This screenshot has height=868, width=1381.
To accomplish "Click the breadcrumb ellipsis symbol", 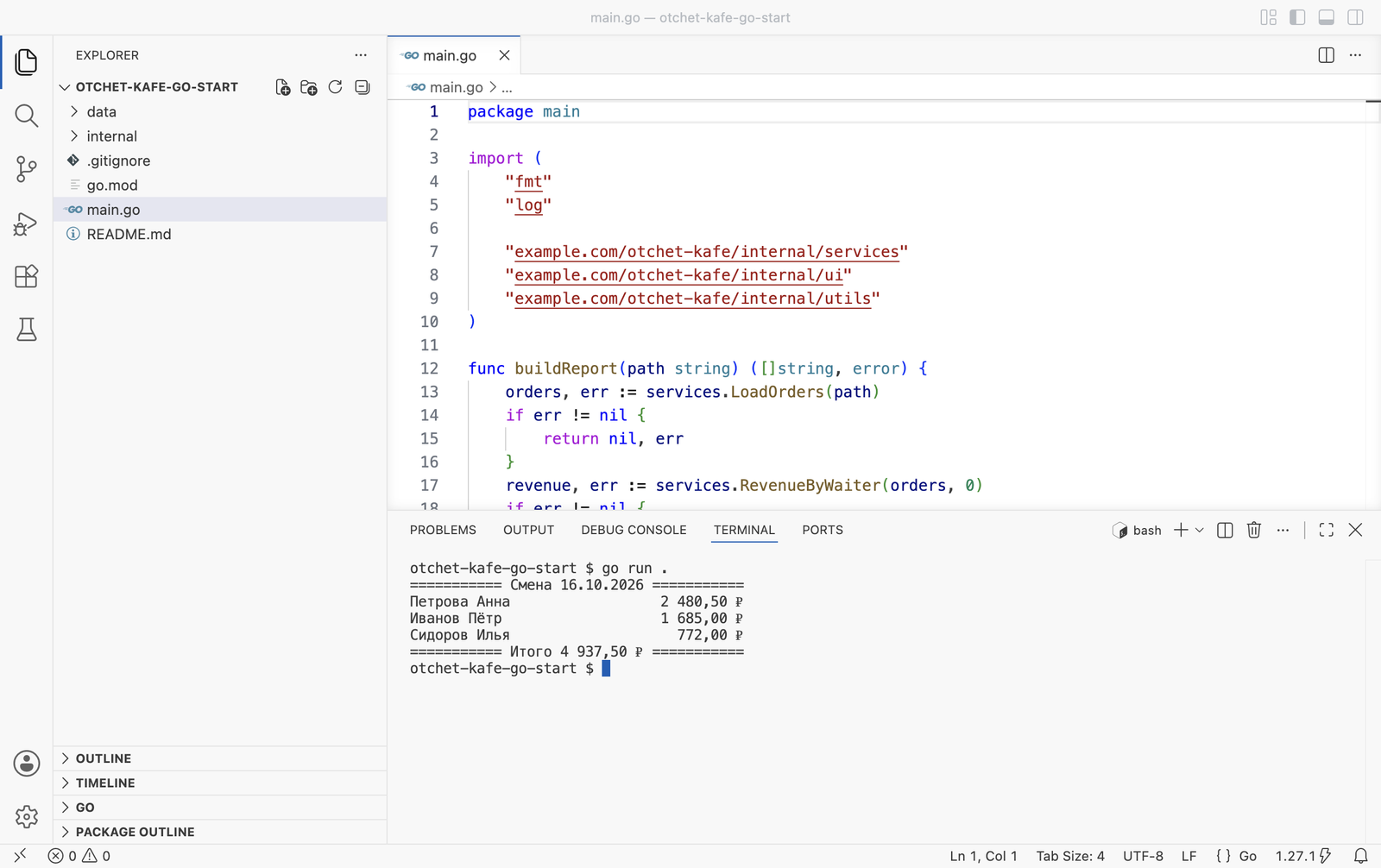I will tap(507, 87).
